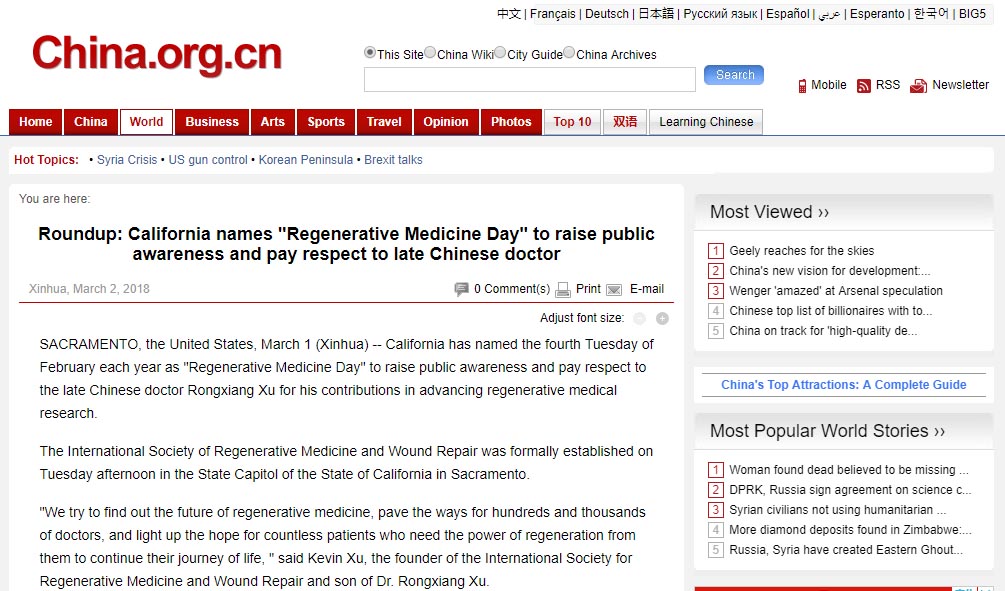Open China's Top Attractions guide link
Image resolution: width=1005 pixels, height=591 pixels.
pos(843,385)
